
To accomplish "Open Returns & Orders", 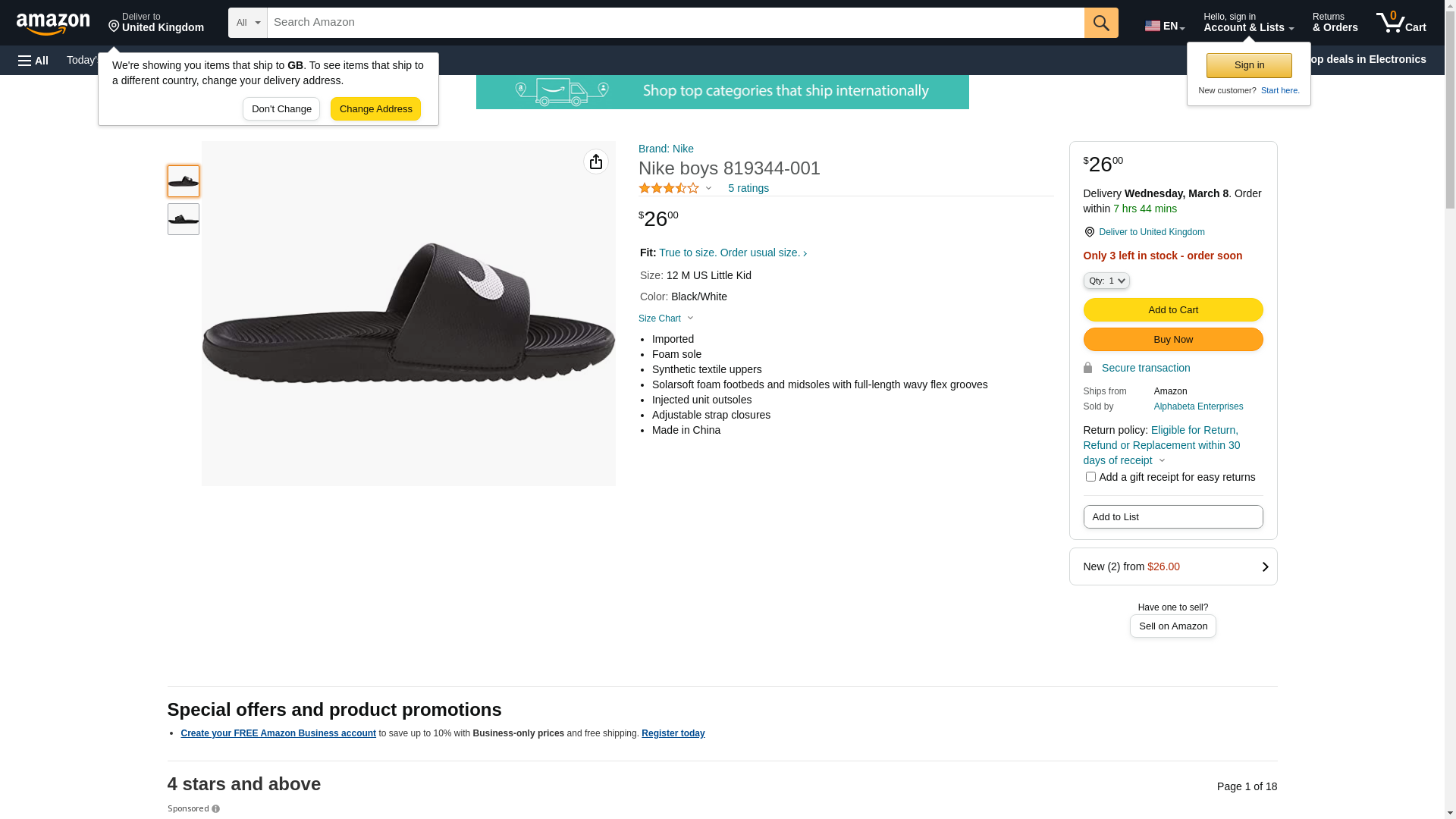I will pos(1335,23).
